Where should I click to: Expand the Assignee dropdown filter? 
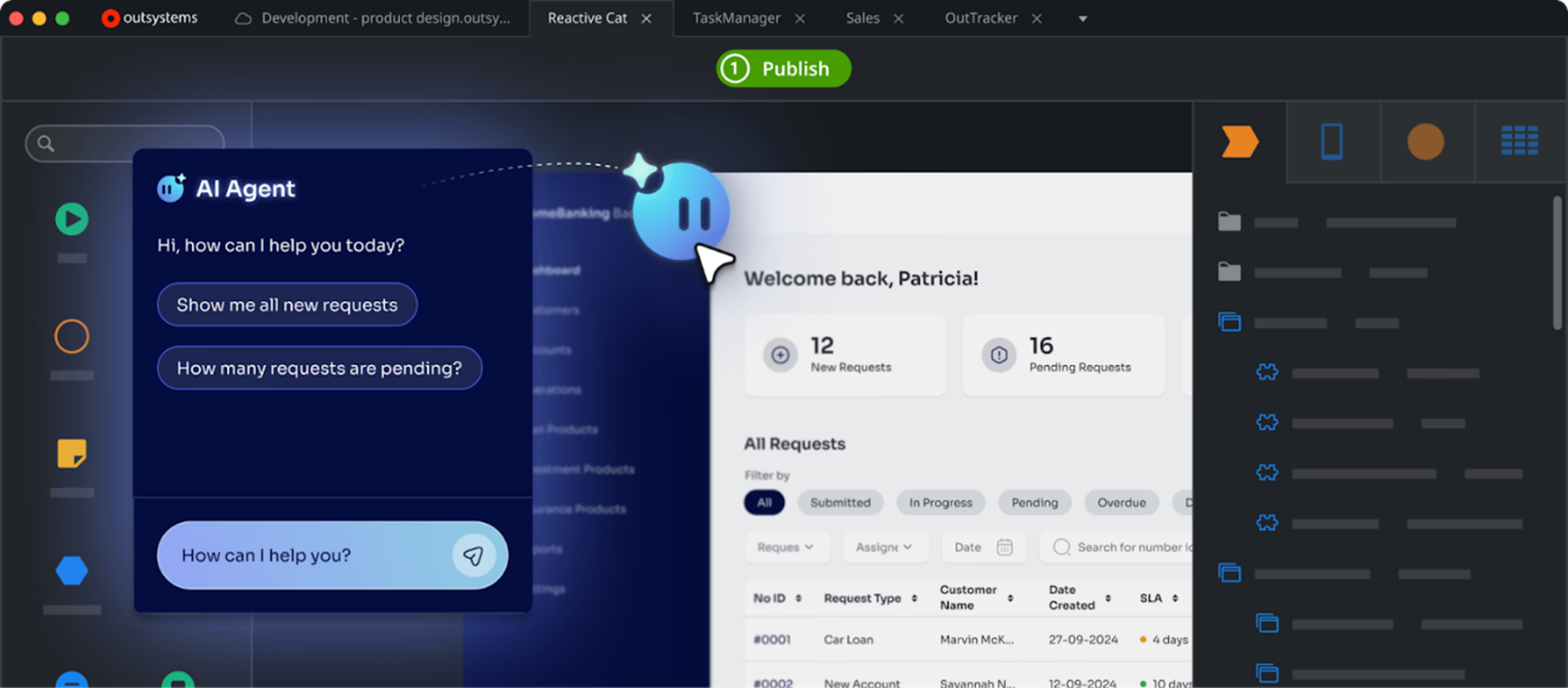click(885, 547)
